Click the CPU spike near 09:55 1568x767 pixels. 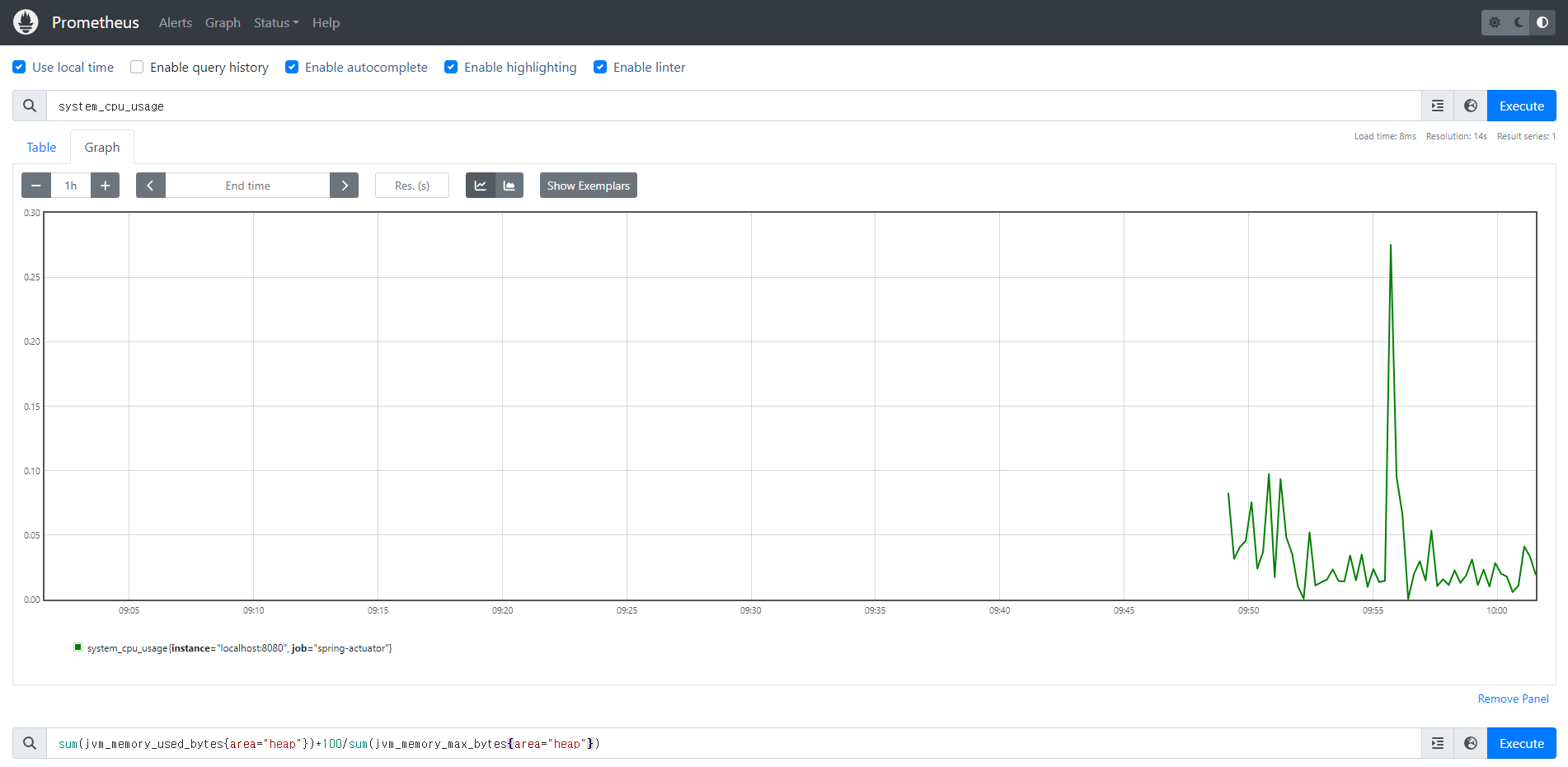click(x=1391, y=246)
